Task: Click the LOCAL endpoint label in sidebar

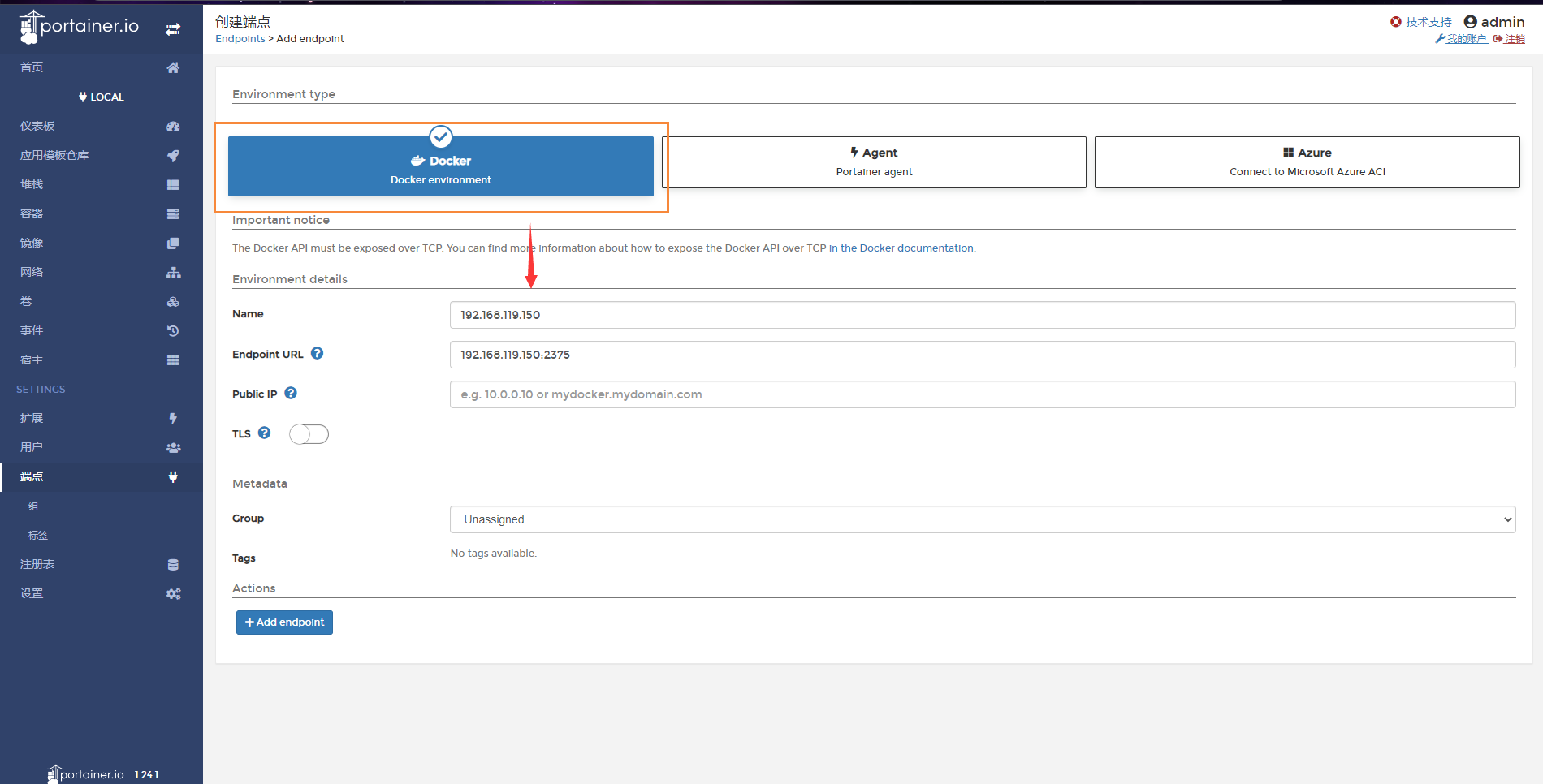Action: 102,97
